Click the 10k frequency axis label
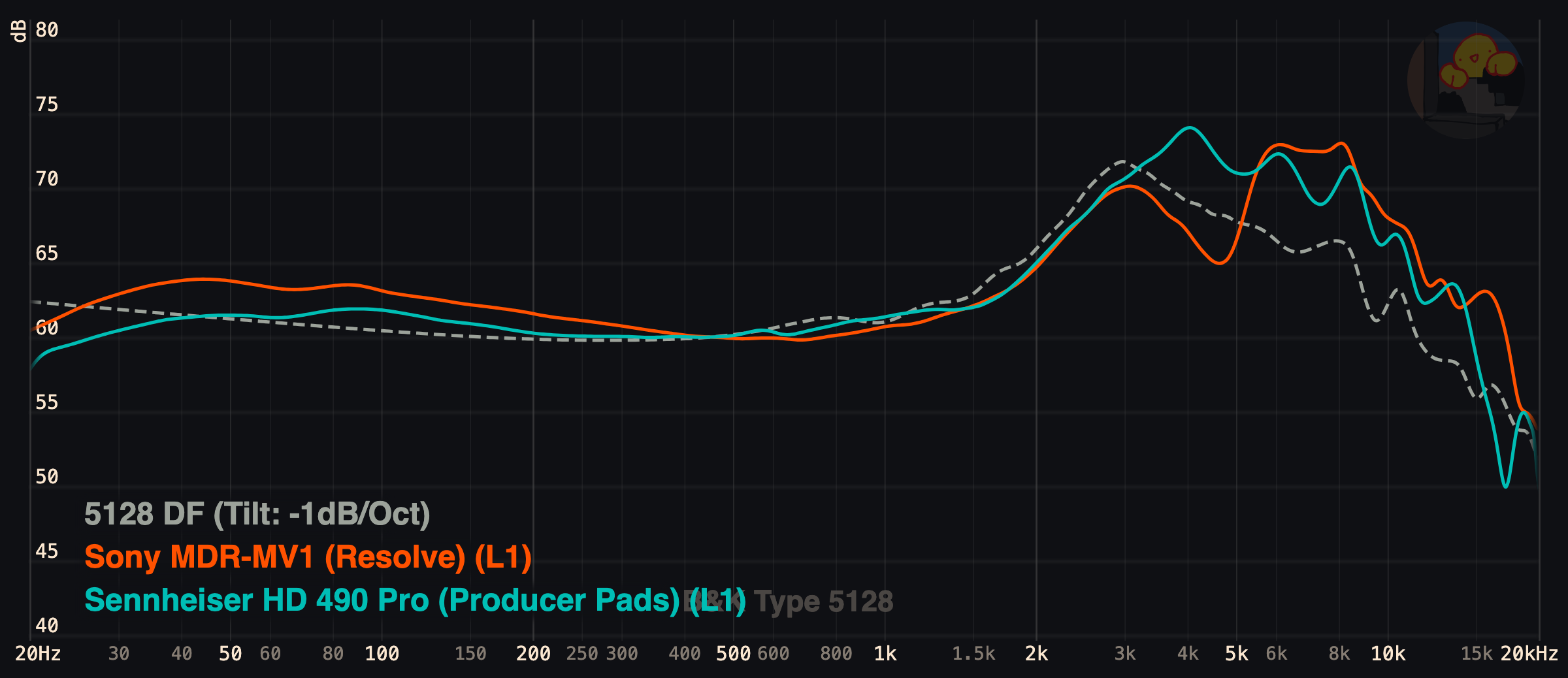The width and height of the screenshot is (1568, 678). coord(1388,654)
